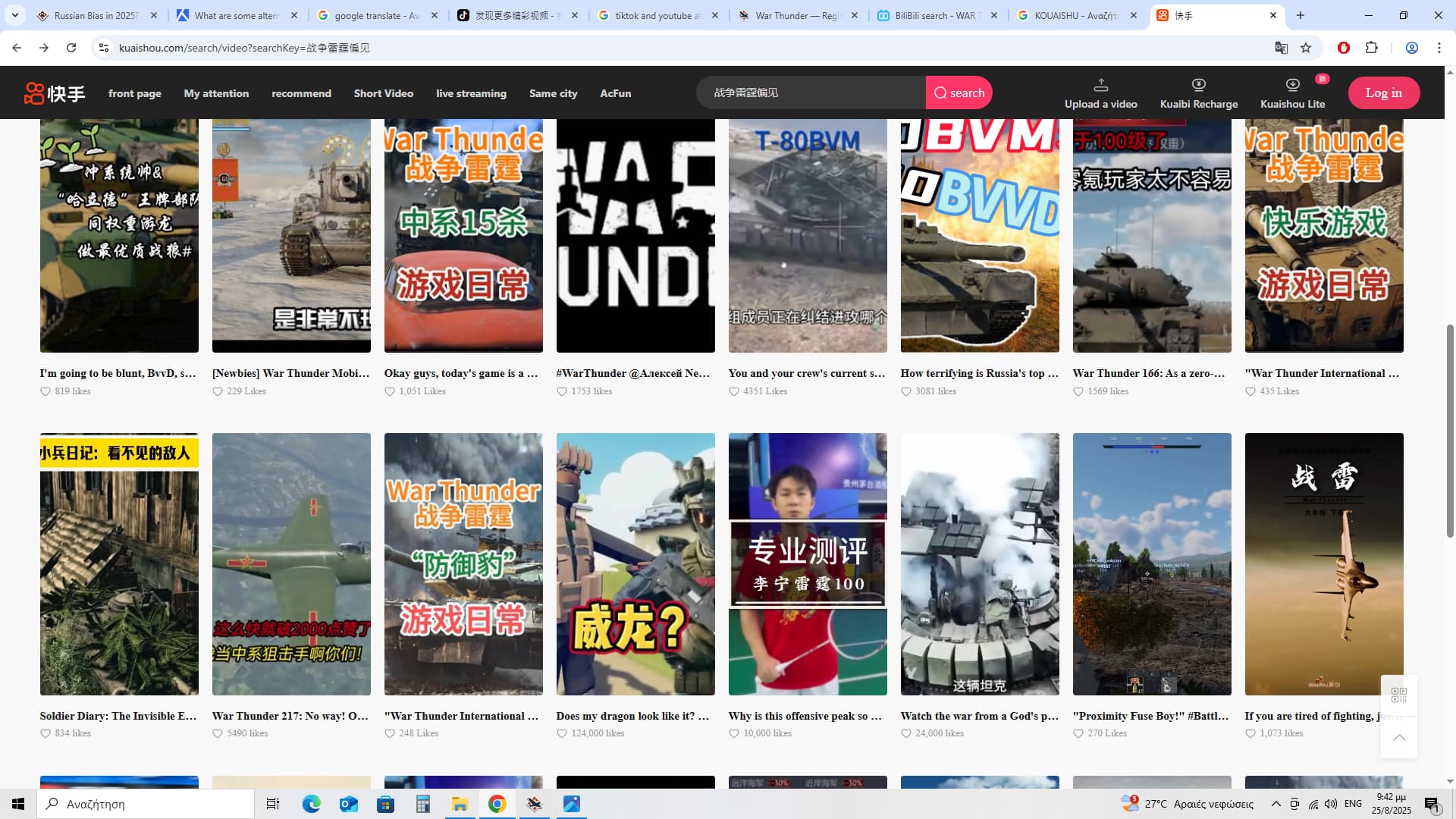Click the Google Translate icon in address bar
The width and height of the screenshot is (1456, 819).
pos(1281,48)
